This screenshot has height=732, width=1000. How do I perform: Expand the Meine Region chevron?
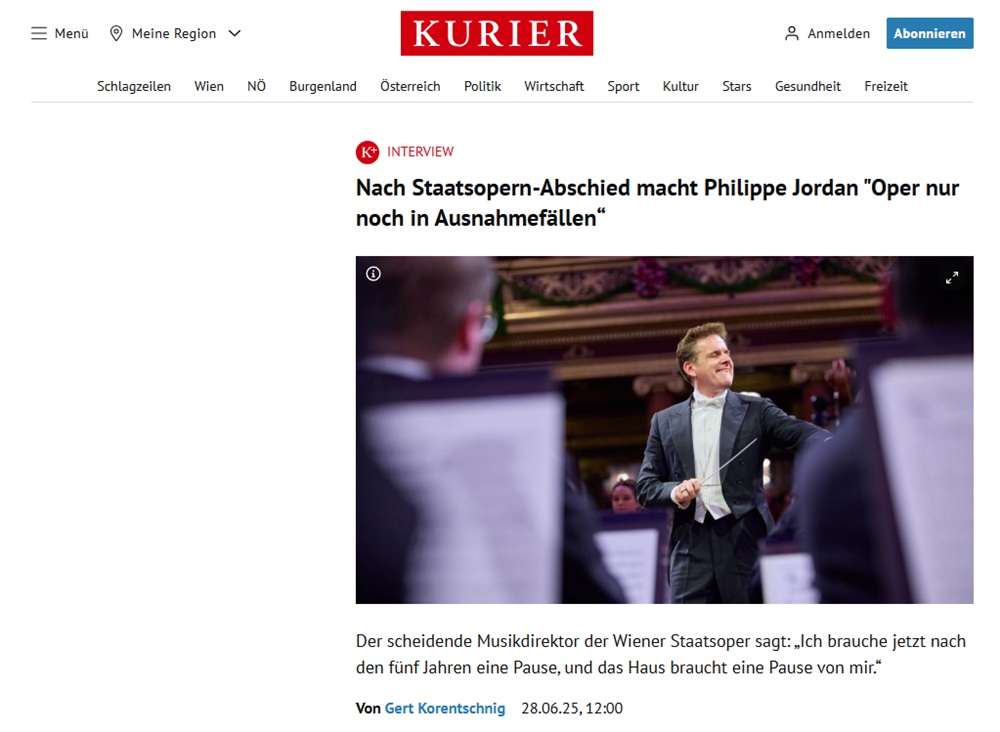pos(235,33)
